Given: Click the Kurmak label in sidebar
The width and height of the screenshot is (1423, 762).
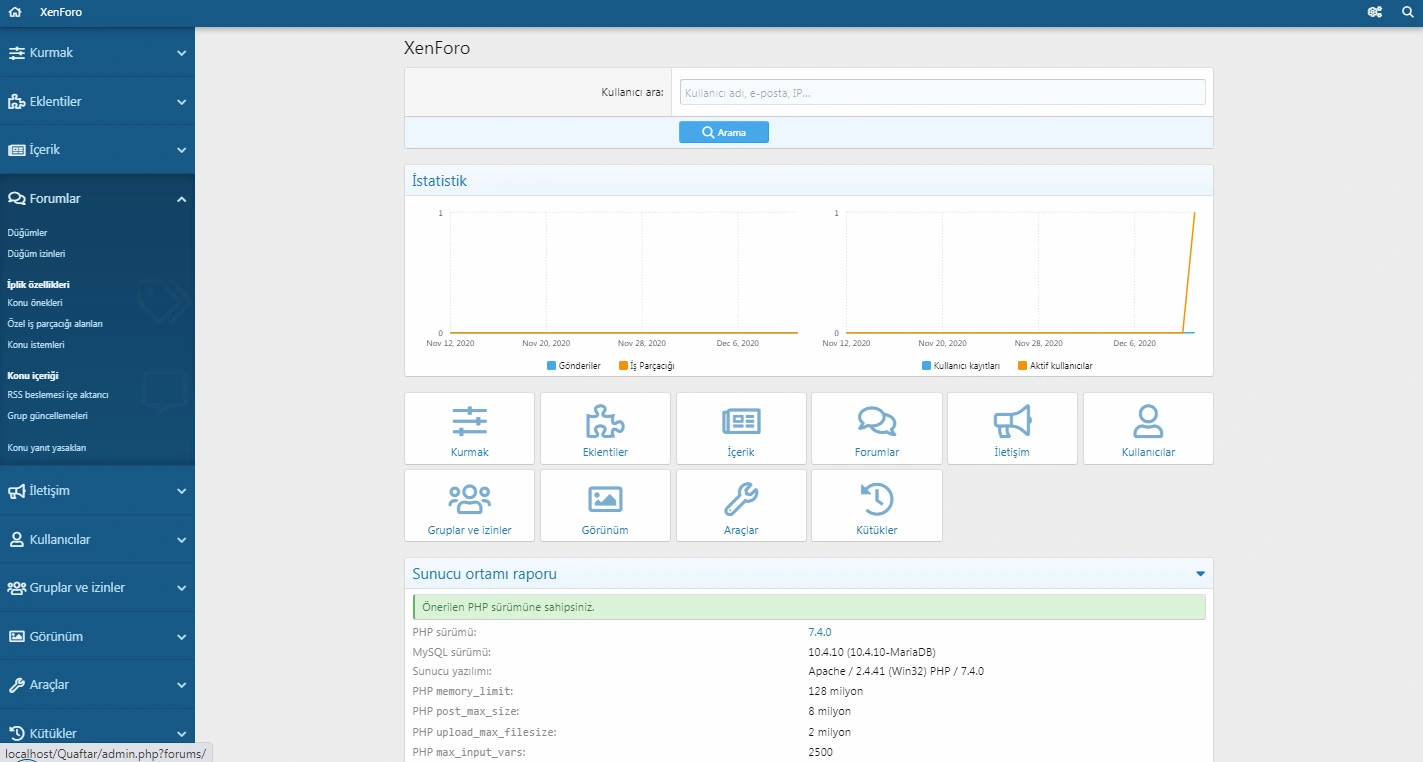Looking at the screenshot, I should [x=51, y=53].
